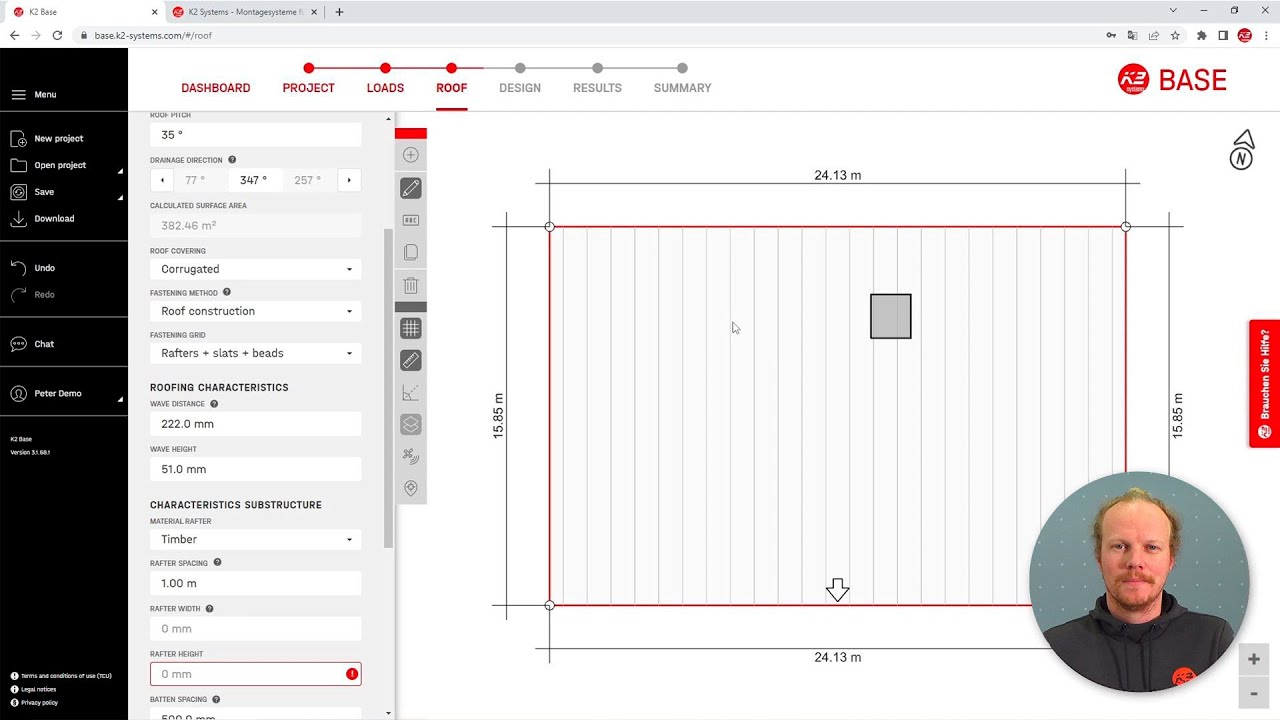
Task: Expand the Material Rafter Timber dropdown
Action: coord(256,539)
